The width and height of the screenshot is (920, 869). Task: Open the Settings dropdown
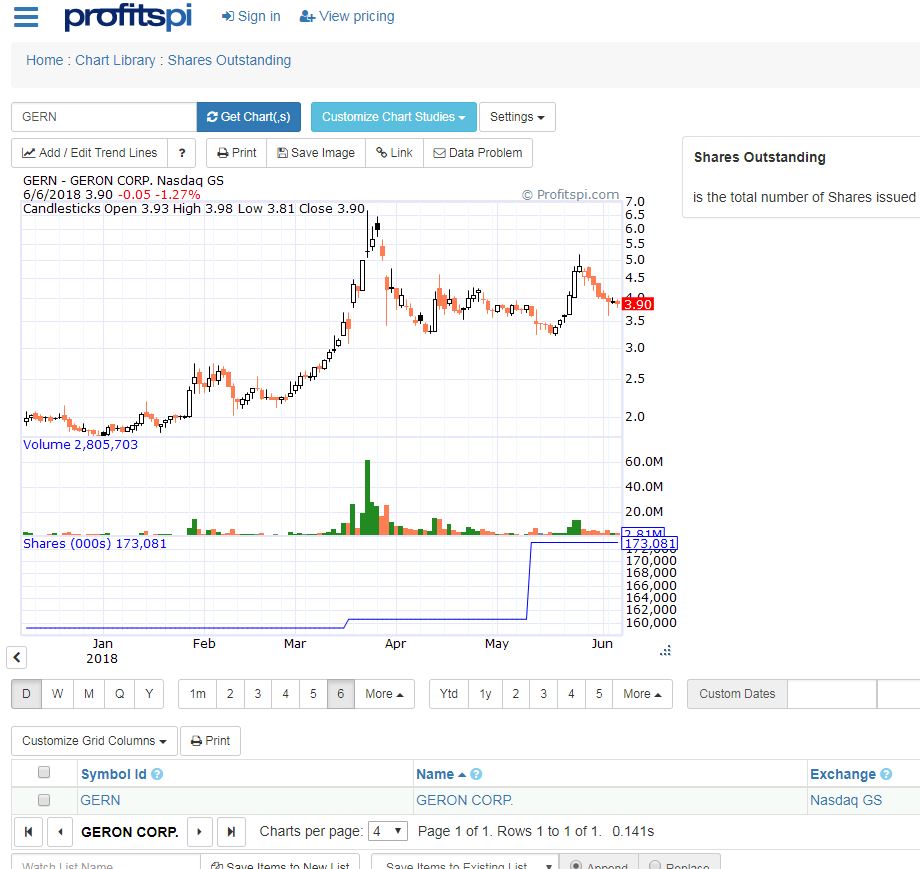[517, 117]
